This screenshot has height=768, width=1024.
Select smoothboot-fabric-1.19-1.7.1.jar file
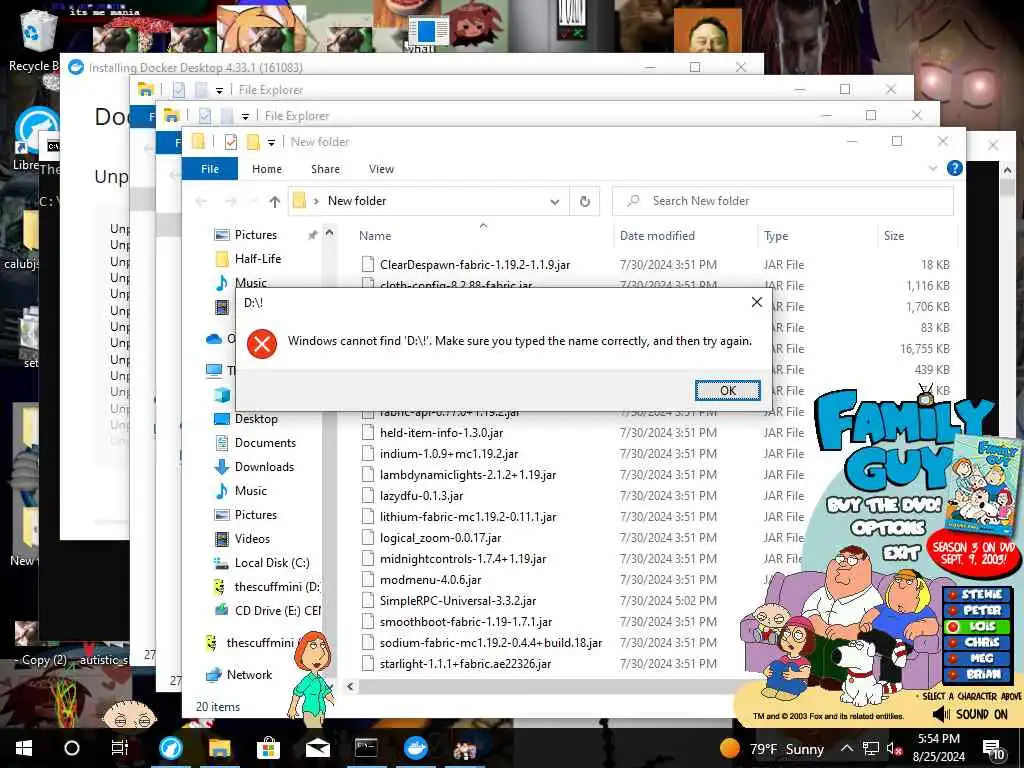[466, 622]
